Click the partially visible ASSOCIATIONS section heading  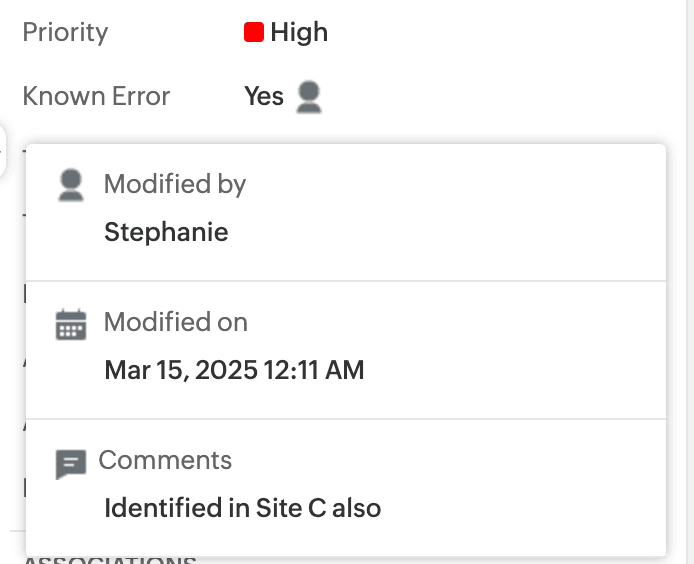click(x=110, y=560)
